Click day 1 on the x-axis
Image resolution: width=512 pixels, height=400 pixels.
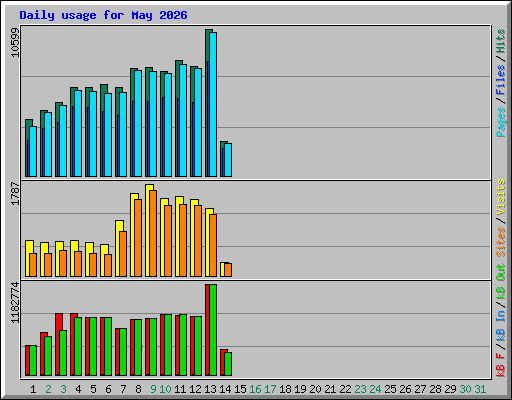33,389
